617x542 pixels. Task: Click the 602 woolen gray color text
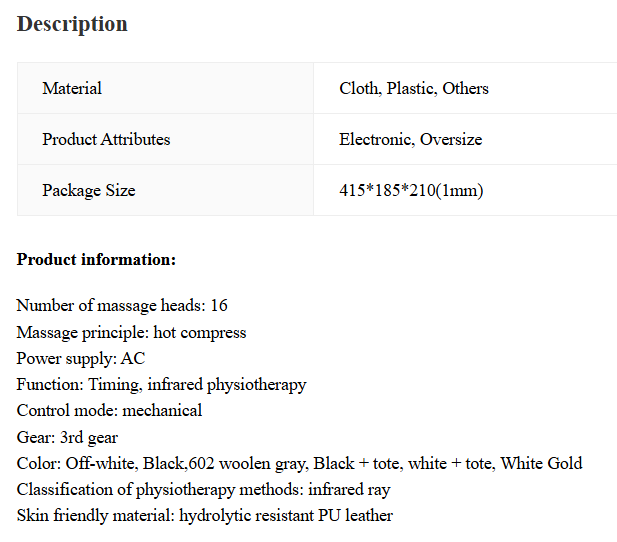(x=248, y=464)
